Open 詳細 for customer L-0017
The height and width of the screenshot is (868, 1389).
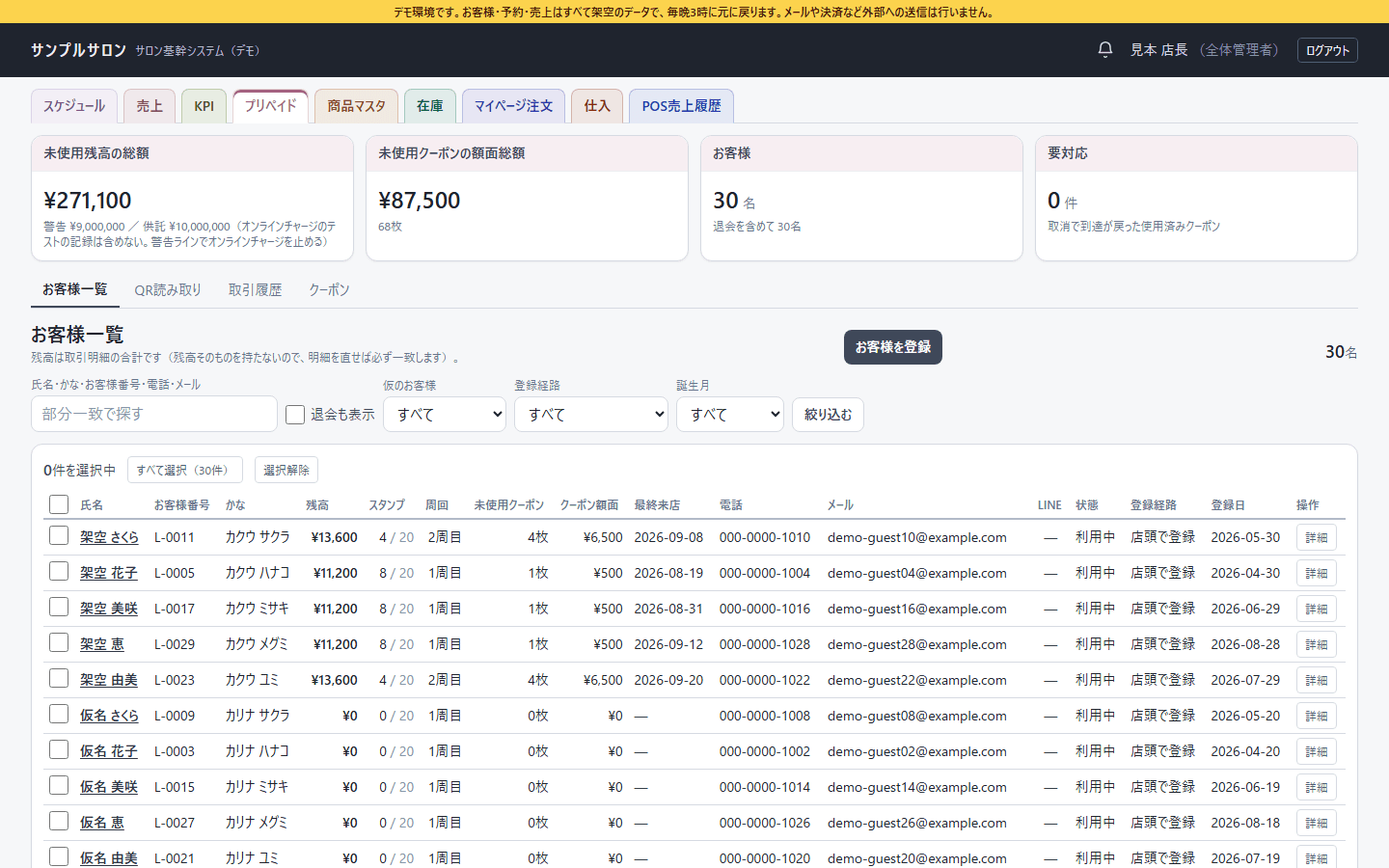pos(1317,609)
